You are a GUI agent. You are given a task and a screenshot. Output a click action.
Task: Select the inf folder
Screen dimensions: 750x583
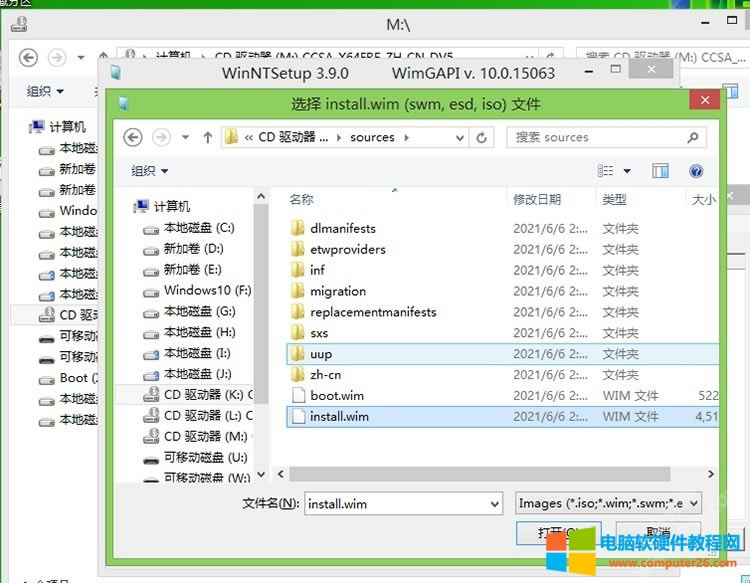[502, 270]
